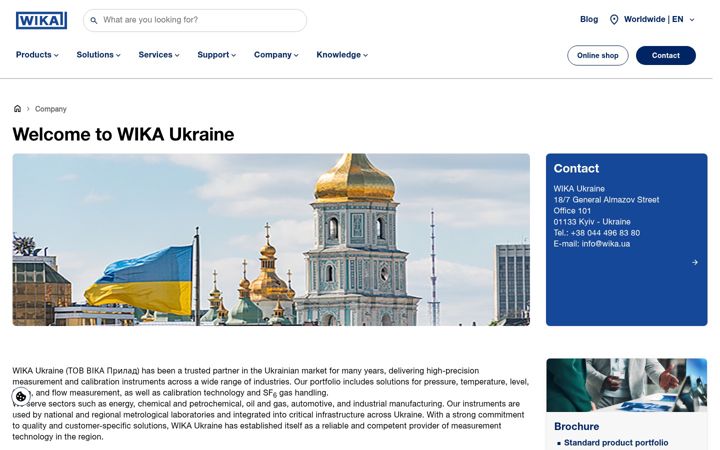Click the 'Brochure' heading
The image size is (720, 450).
coord(576,427)
